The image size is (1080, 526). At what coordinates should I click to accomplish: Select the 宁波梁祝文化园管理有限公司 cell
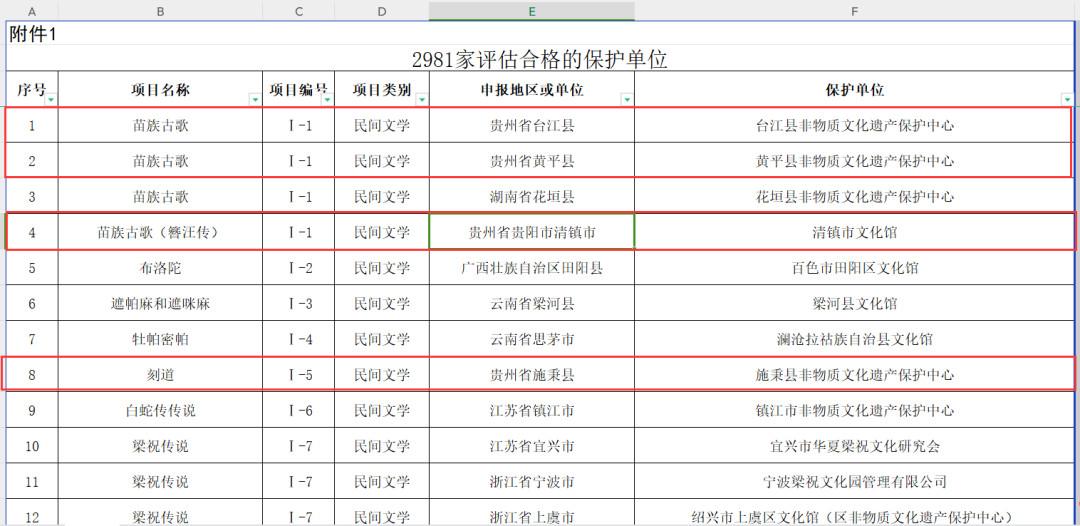pos(854,482)
